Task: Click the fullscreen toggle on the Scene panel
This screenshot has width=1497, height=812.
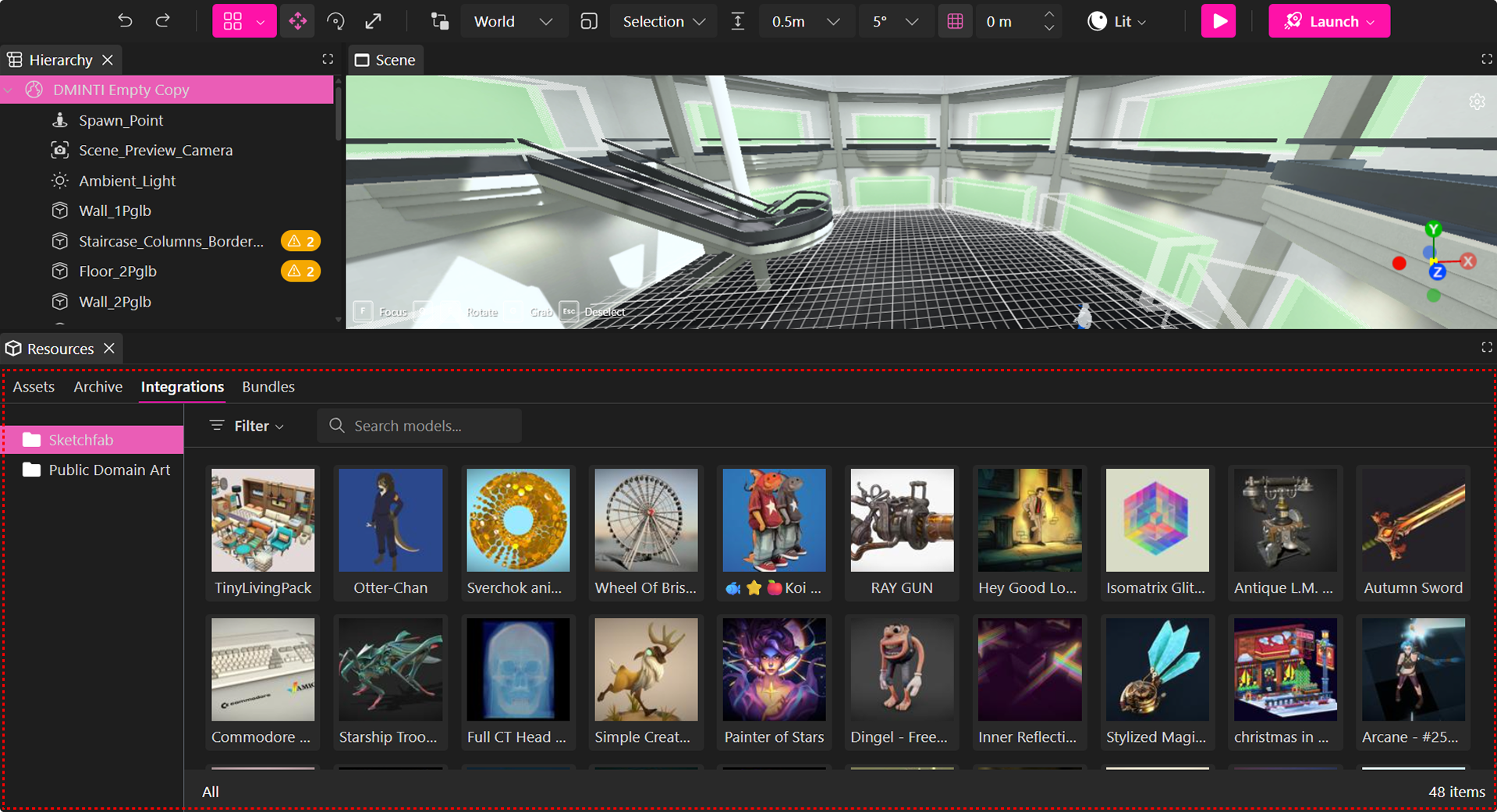Action: click(1485, 59)
